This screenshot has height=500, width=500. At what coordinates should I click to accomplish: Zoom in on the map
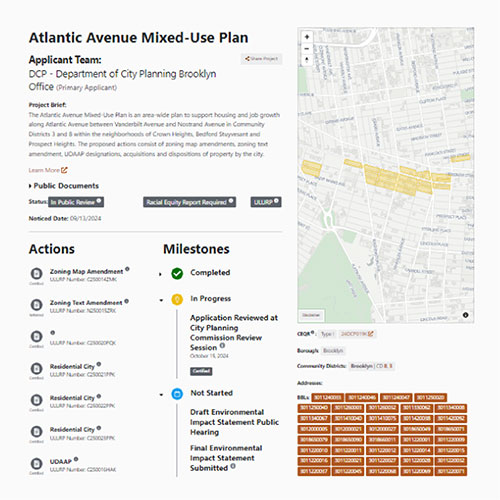(x=307, y=37)
